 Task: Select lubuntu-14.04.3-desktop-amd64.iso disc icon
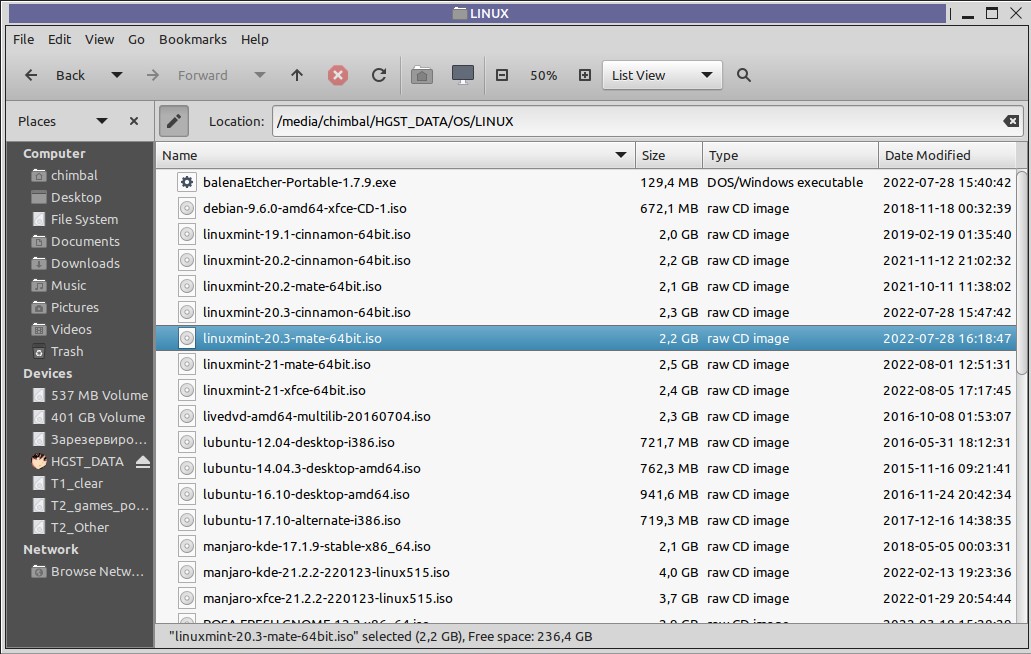(x=187, y=469)
